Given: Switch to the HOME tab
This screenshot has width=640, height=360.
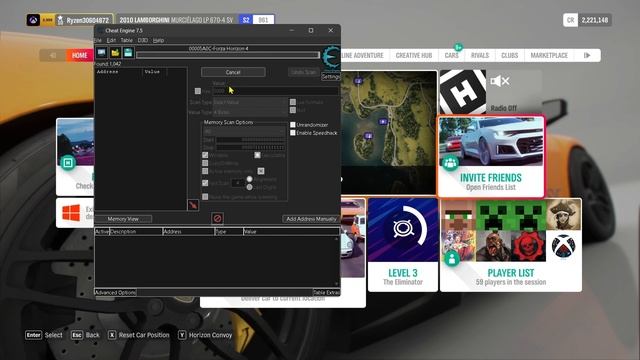Looking at the screenshot, I should (80, 56).
